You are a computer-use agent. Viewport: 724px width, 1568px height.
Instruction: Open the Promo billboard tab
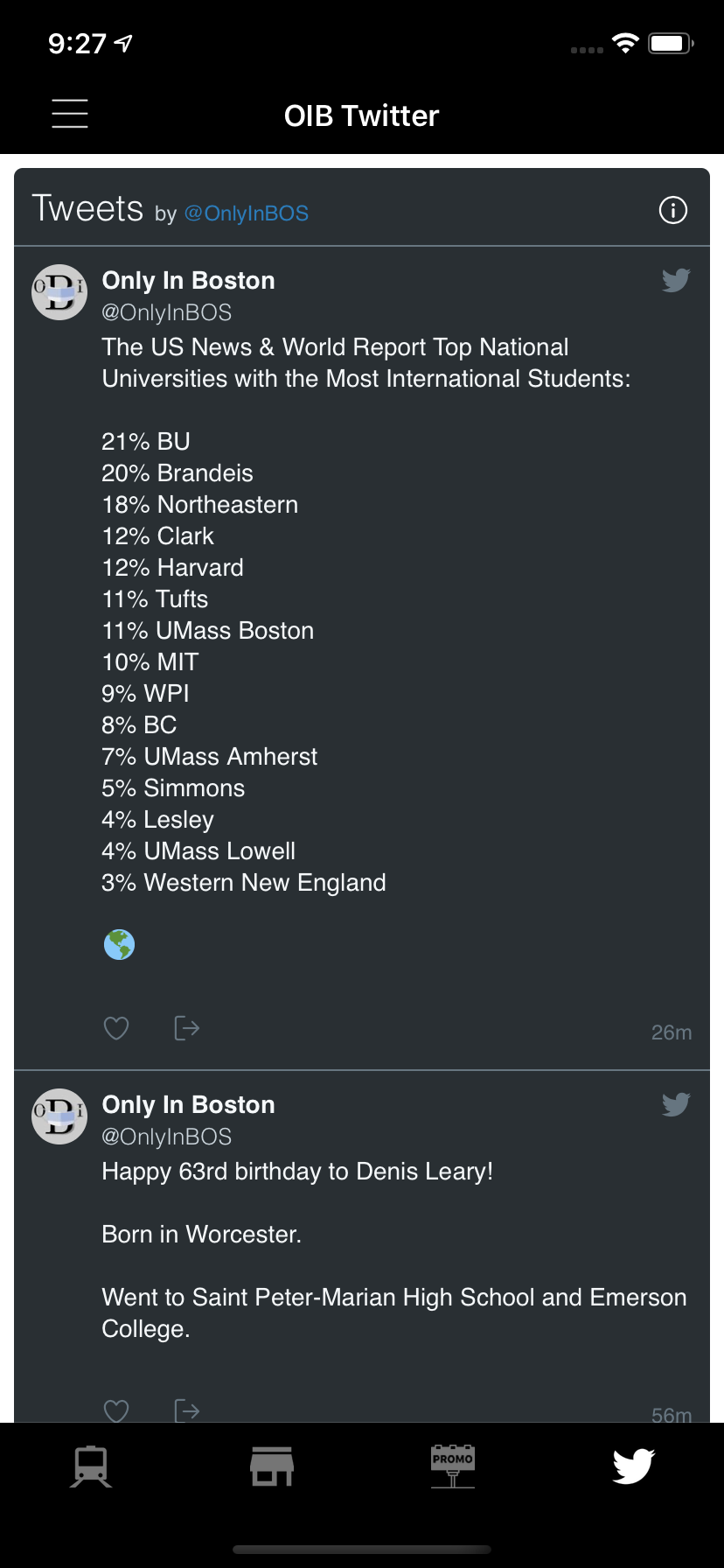click(x=453, y=1466)
